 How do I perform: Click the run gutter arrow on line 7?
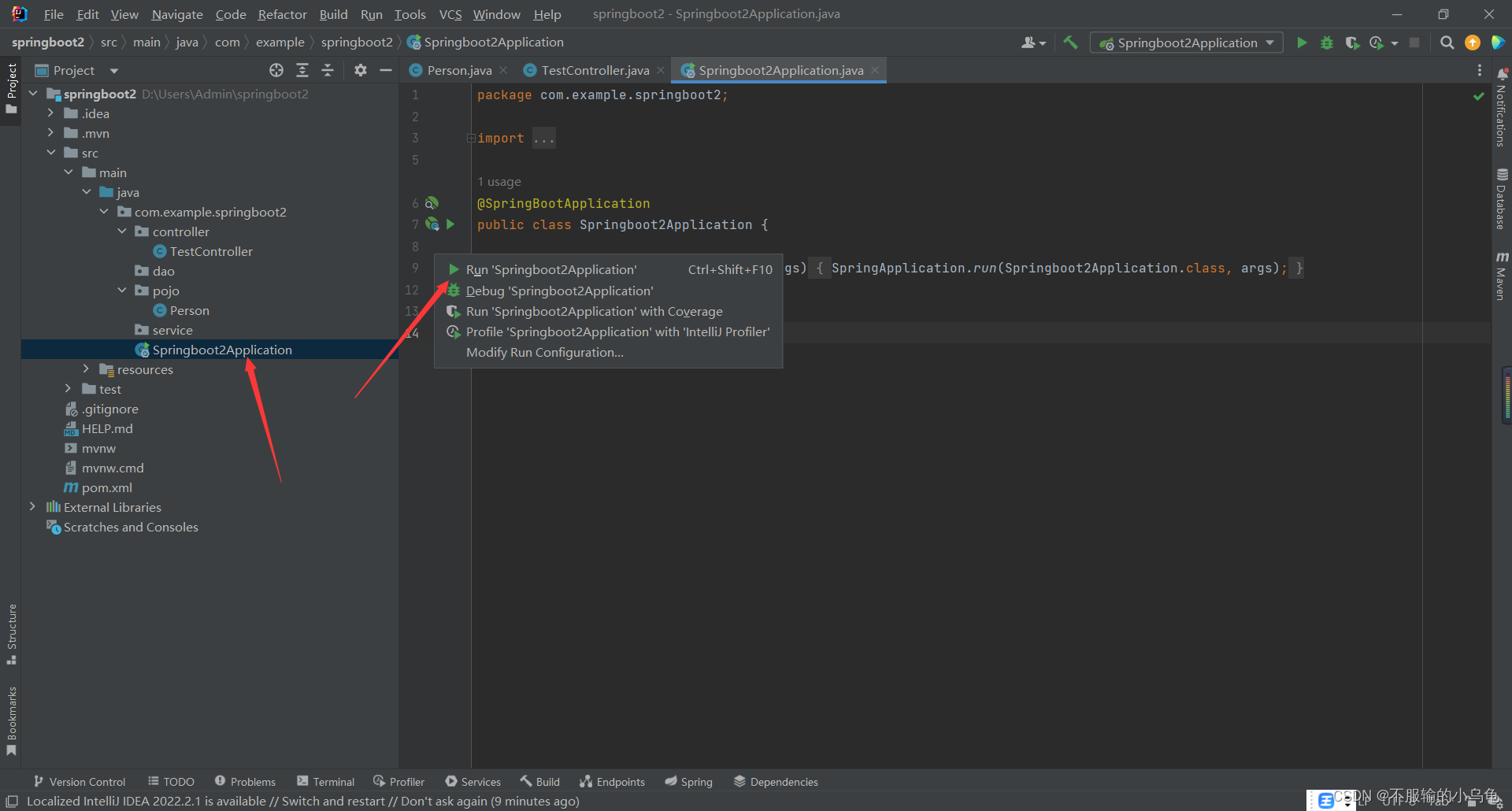450,224
